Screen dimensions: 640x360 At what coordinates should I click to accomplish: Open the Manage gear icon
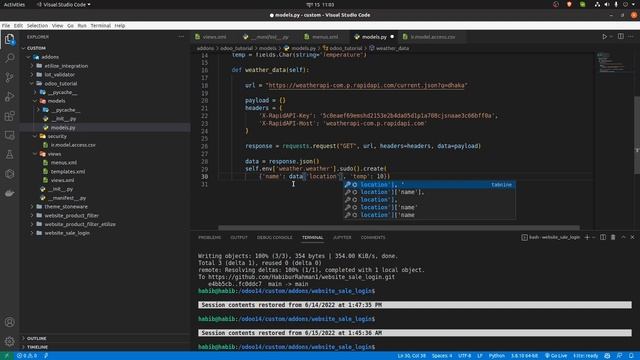pyautogui.click(x=9, y=341)
